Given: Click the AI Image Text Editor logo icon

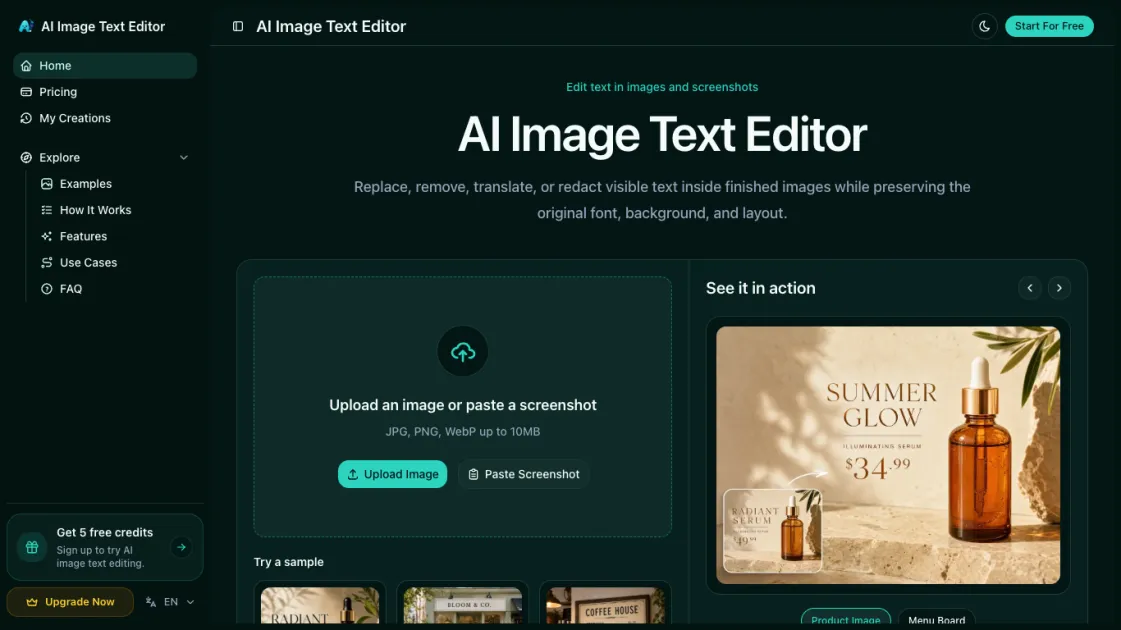Looking at the screenshot, I should (x=26, y=26).
